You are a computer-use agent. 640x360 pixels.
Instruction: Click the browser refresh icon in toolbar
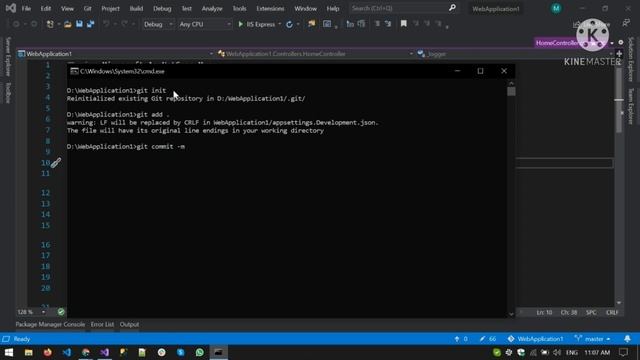pos(289,24)
